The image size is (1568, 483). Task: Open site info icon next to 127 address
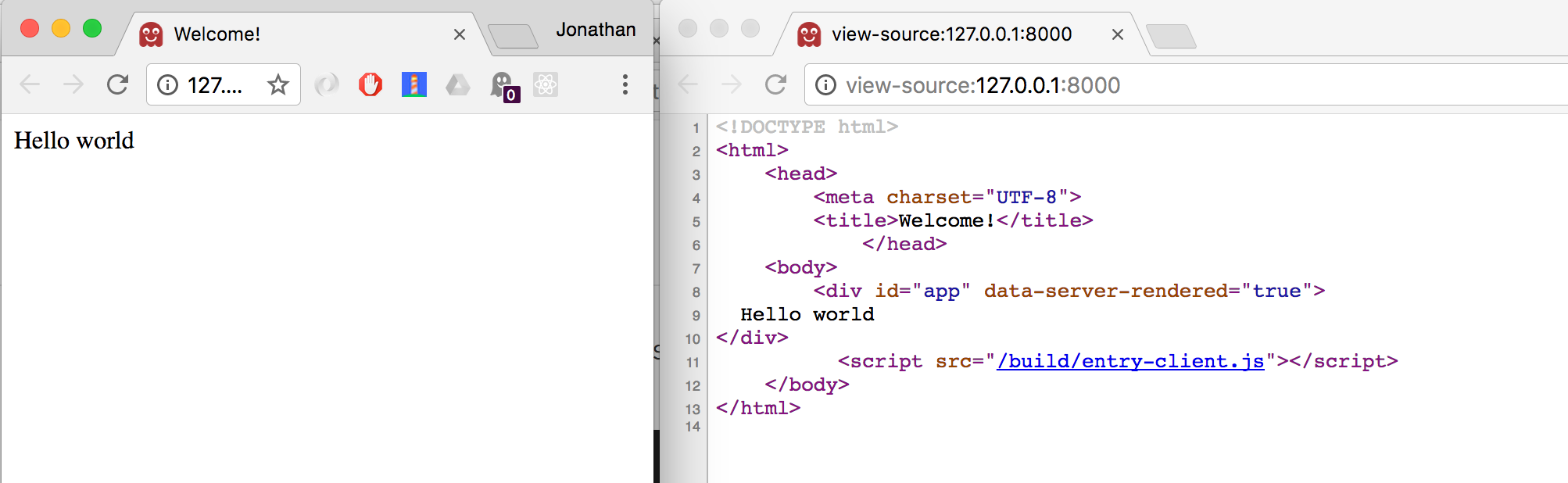[167, 84]
